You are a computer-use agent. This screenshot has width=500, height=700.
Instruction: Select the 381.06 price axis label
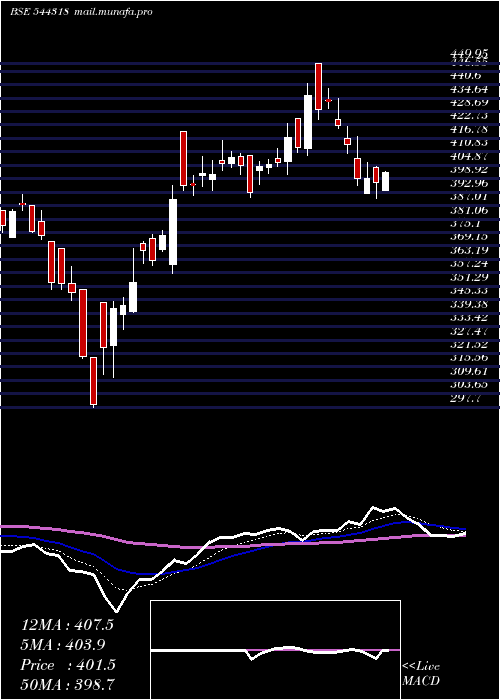click(469, 210)
